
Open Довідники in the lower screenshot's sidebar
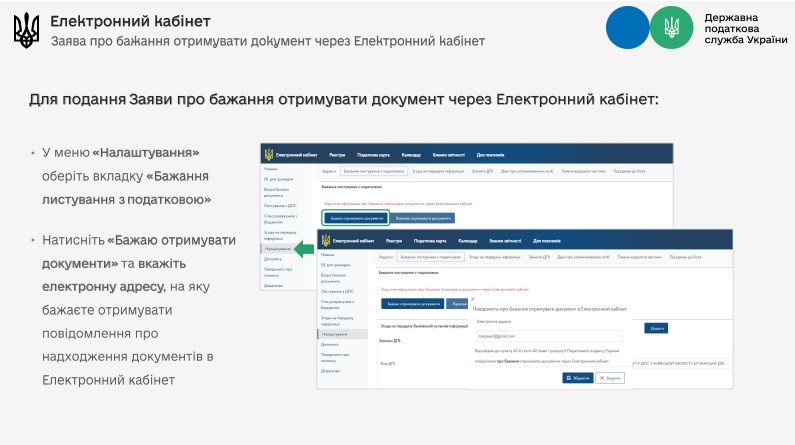click(330, 370)
